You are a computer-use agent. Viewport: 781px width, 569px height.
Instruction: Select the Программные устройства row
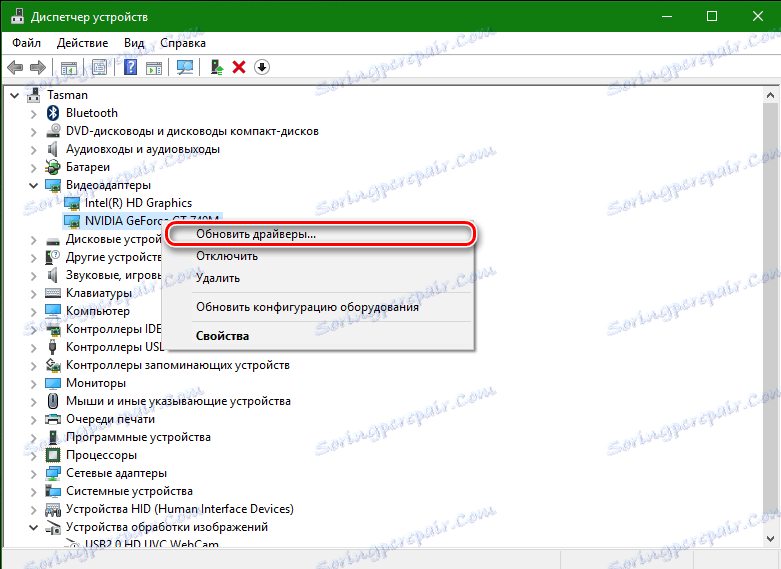138,437
